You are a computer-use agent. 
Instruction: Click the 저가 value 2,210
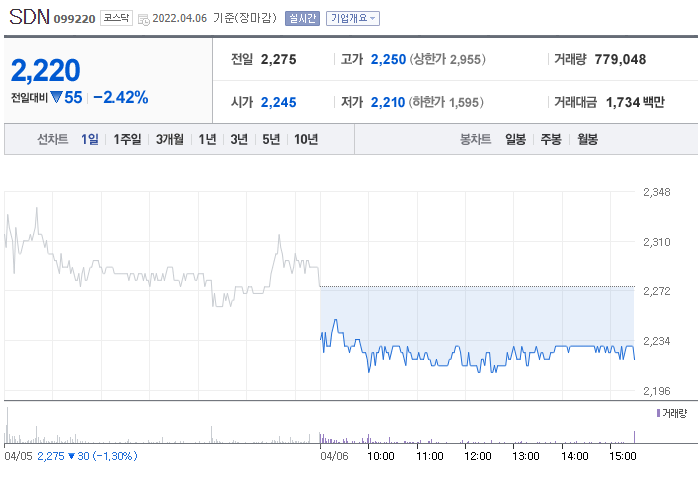pos(388,102)
